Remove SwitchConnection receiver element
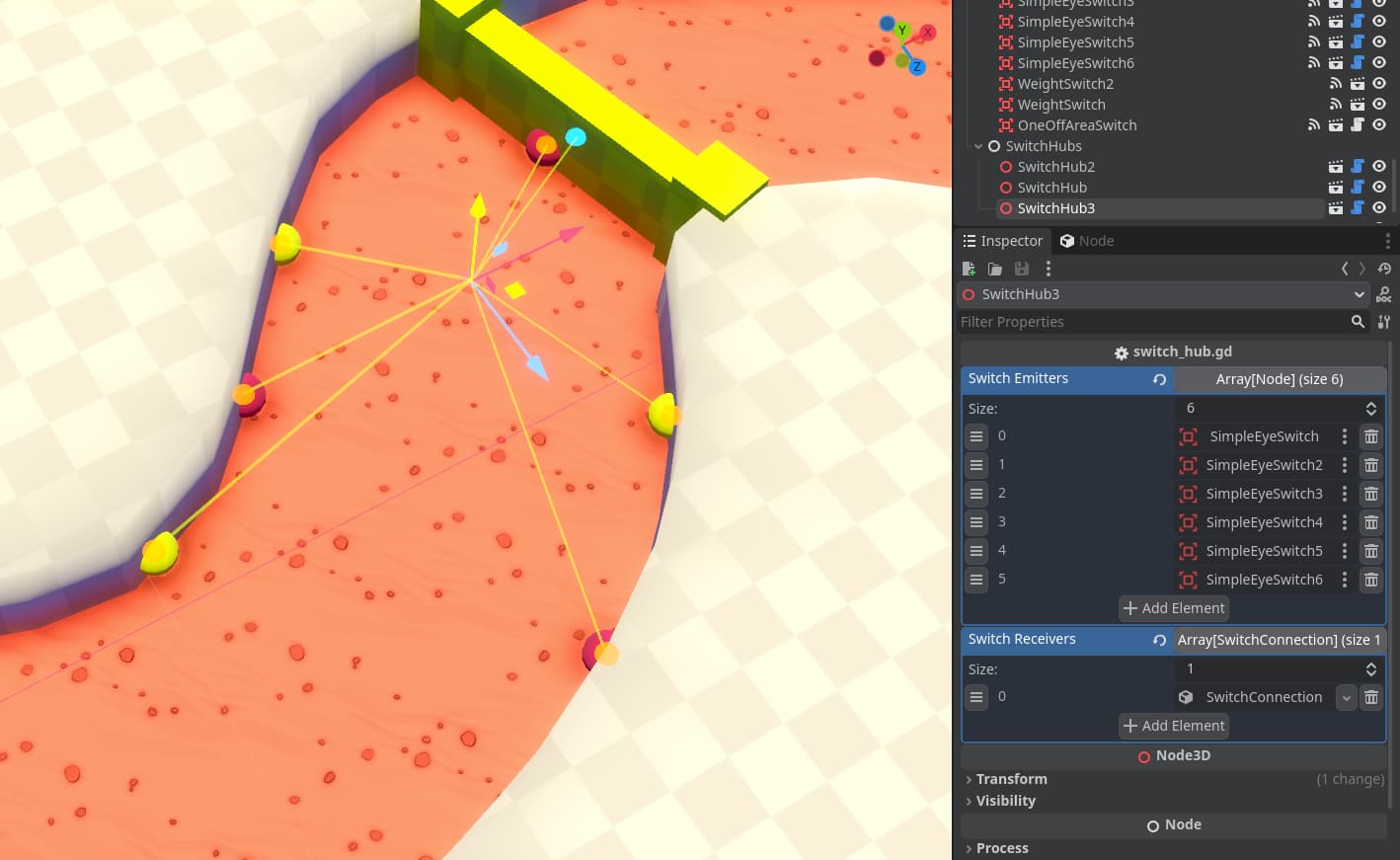Screen dimensions: 1400x860 (x=1371, y=697)
